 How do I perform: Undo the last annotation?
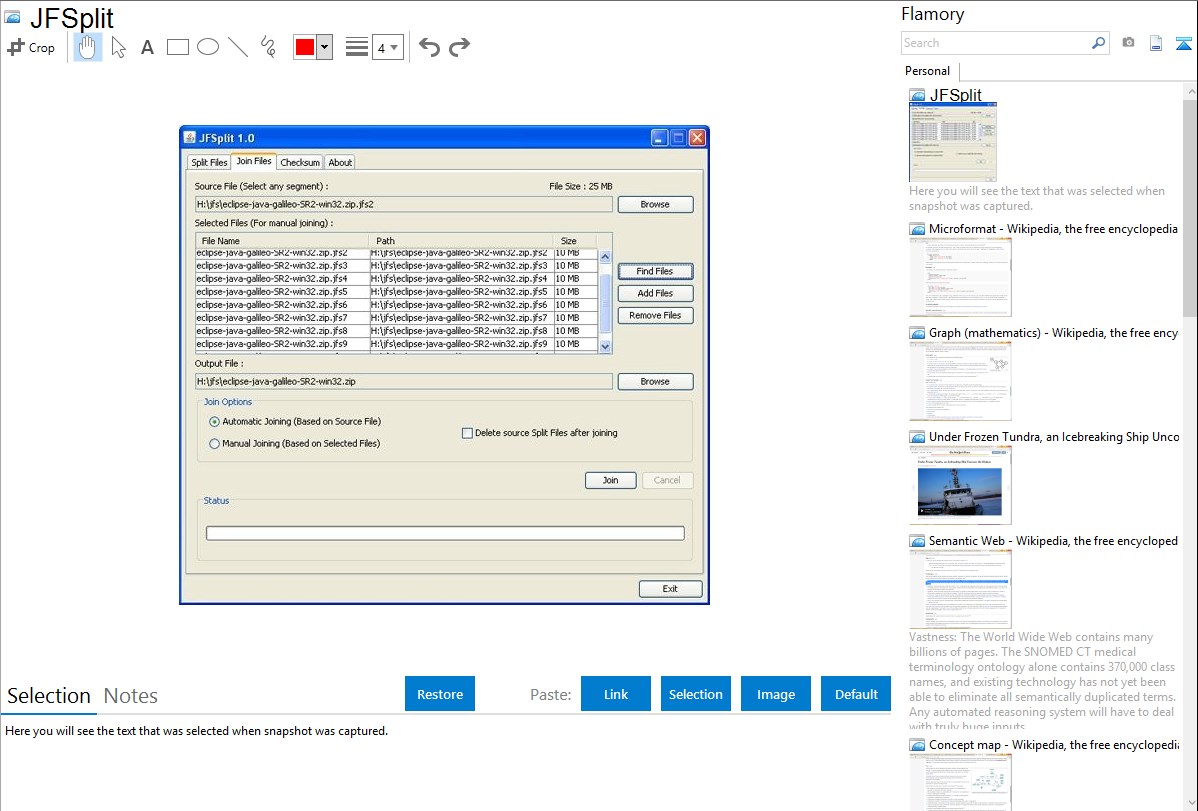click(429, 47)
